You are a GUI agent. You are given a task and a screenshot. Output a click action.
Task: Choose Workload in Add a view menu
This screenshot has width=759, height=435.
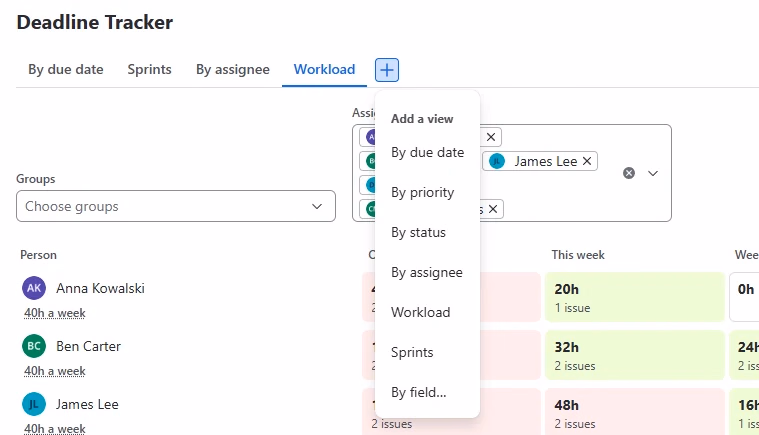tap(427, 313)
